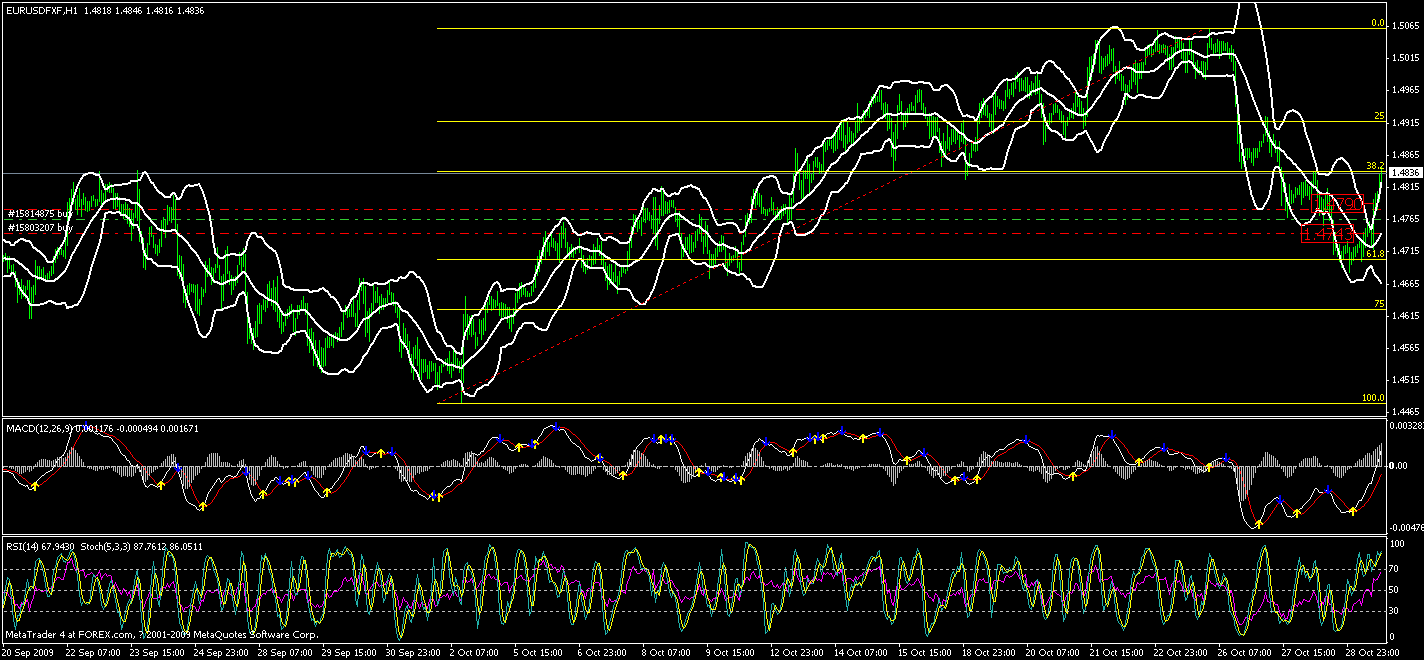Click the 1.4565 price scale value
The image size is (1424, 660).
tap(1404, 348)
